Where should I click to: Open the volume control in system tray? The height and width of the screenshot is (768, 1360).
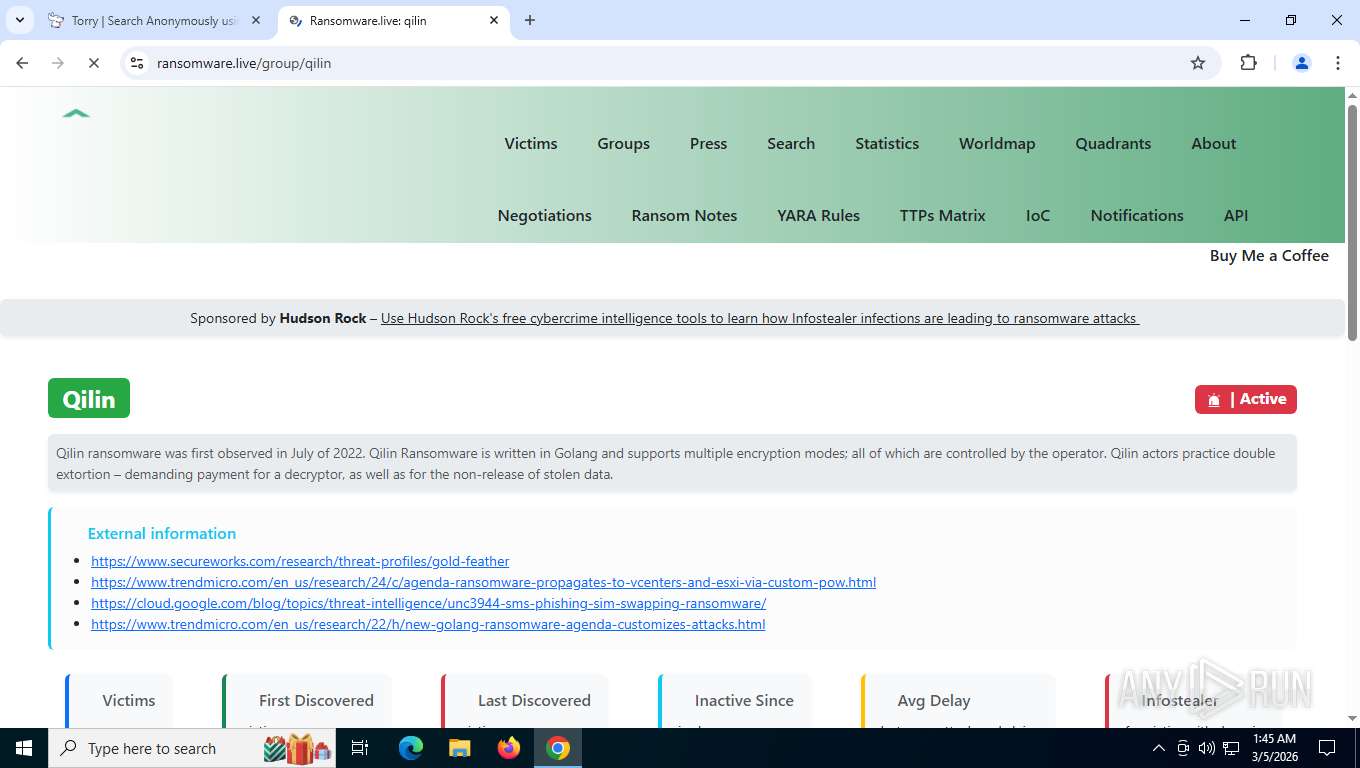coord(1206,748)
